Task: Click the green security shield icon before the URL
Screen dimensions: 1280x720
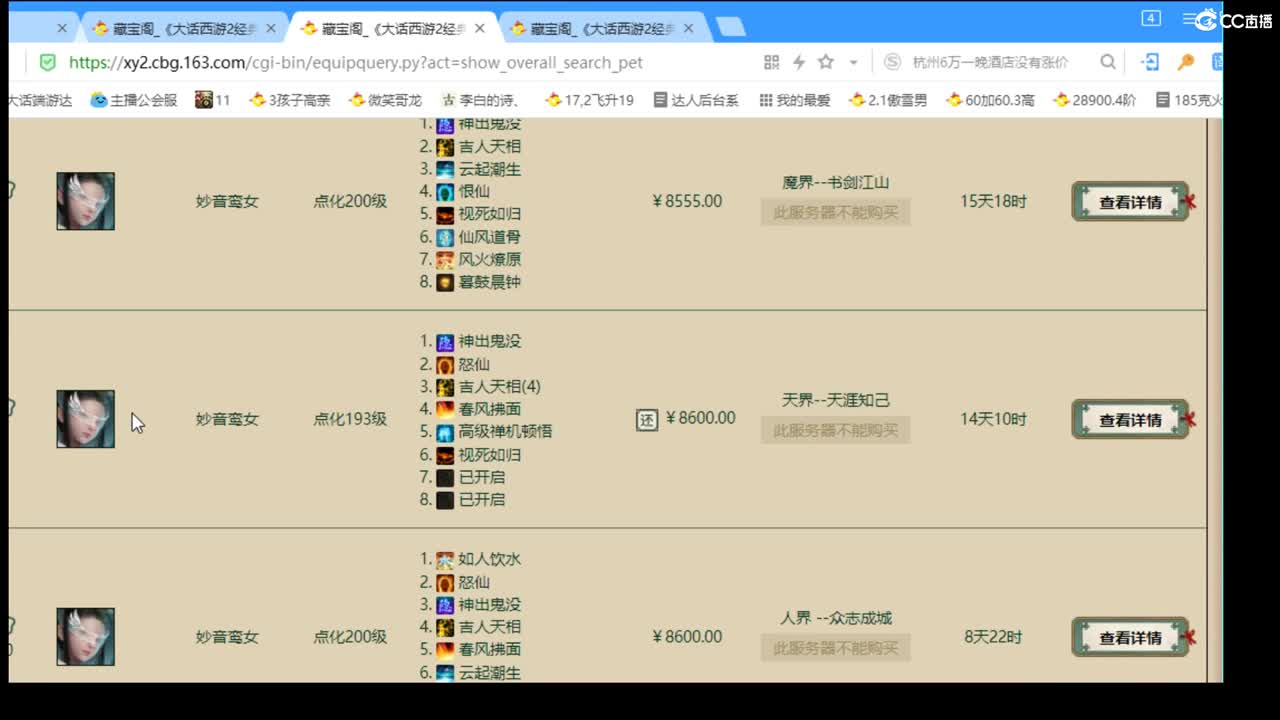Action: click(47, 62)
